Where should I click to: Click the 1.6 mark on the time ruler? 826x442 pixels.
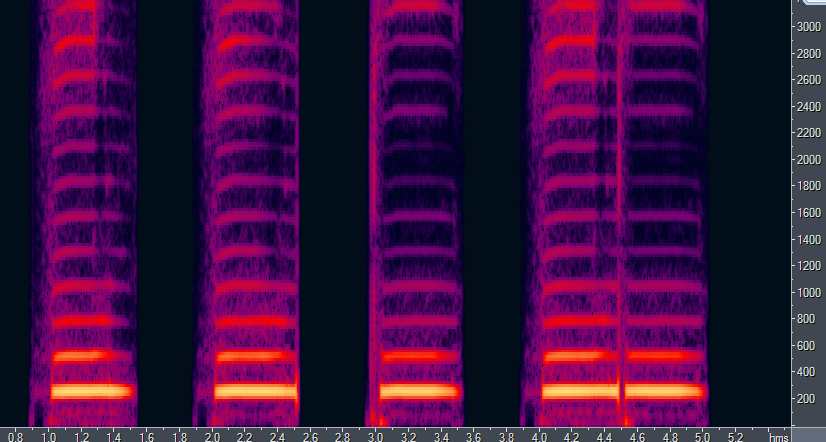coord(147,437)
